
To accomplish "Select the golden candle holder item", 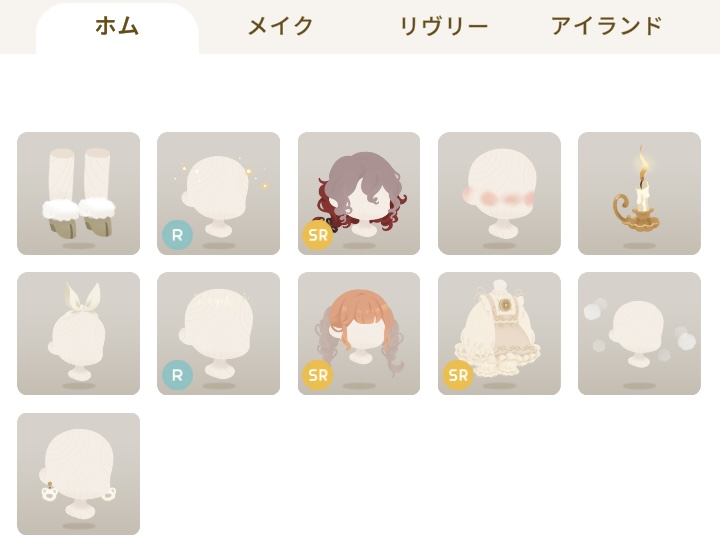I will (x=639, y=193).
